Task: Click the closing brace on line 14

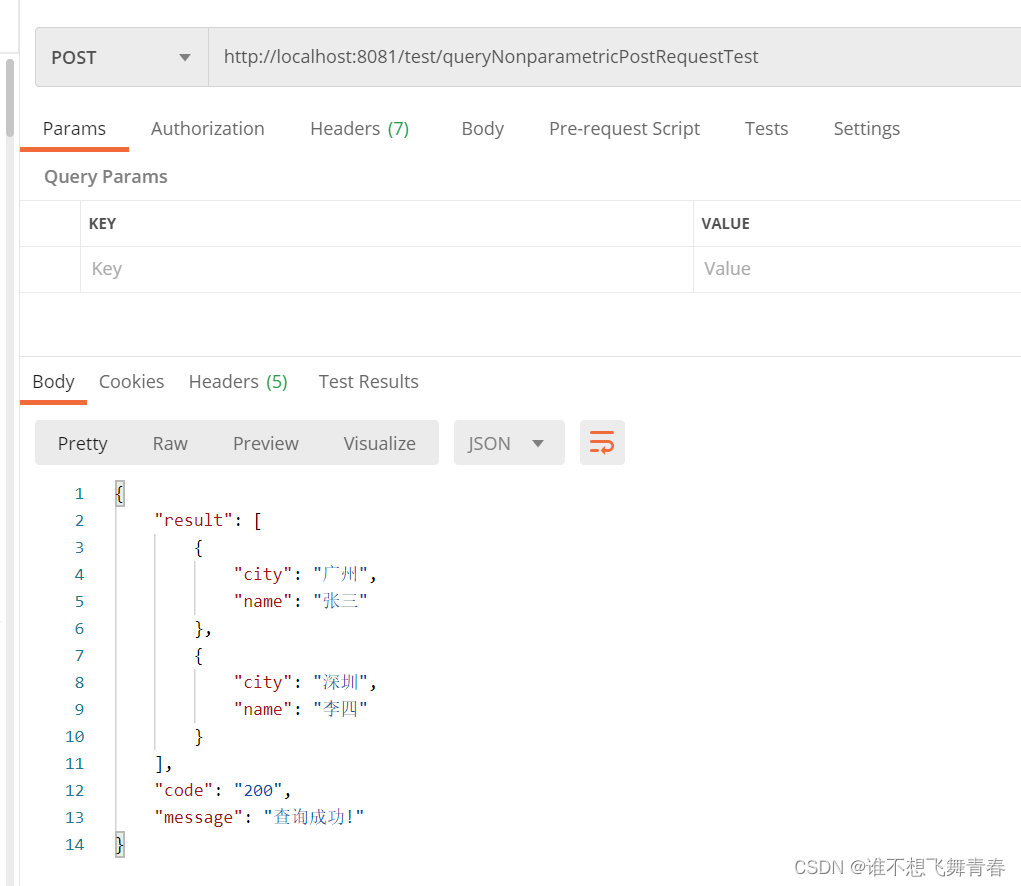Action: coord(119,844)
